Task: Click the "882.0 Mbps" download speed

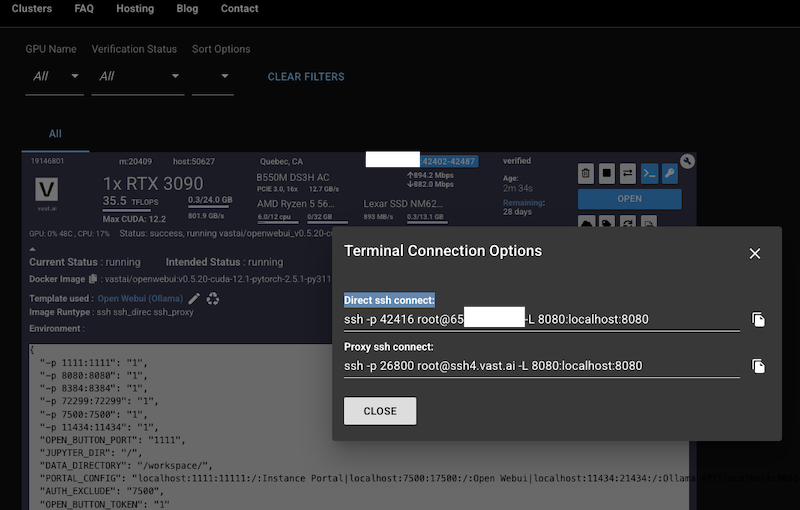Action: [x=430, y=184]
